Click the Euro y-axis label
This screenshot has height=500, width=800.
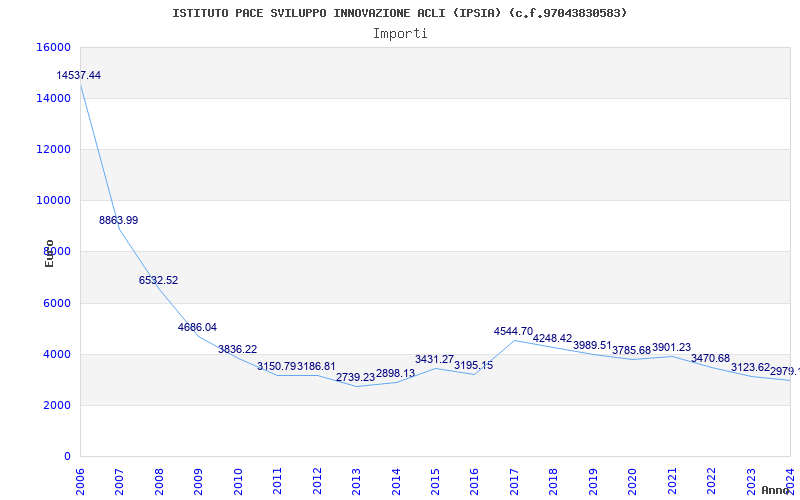click(49, 253)
